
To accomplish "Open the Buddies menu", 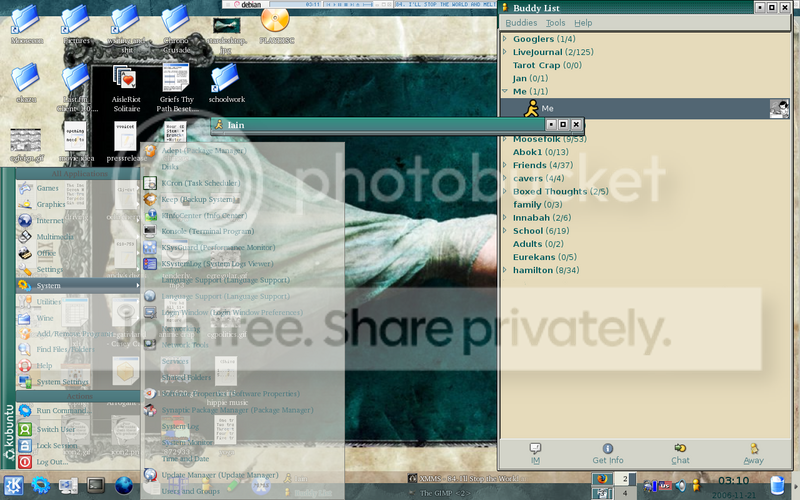I will coord(521,23).
